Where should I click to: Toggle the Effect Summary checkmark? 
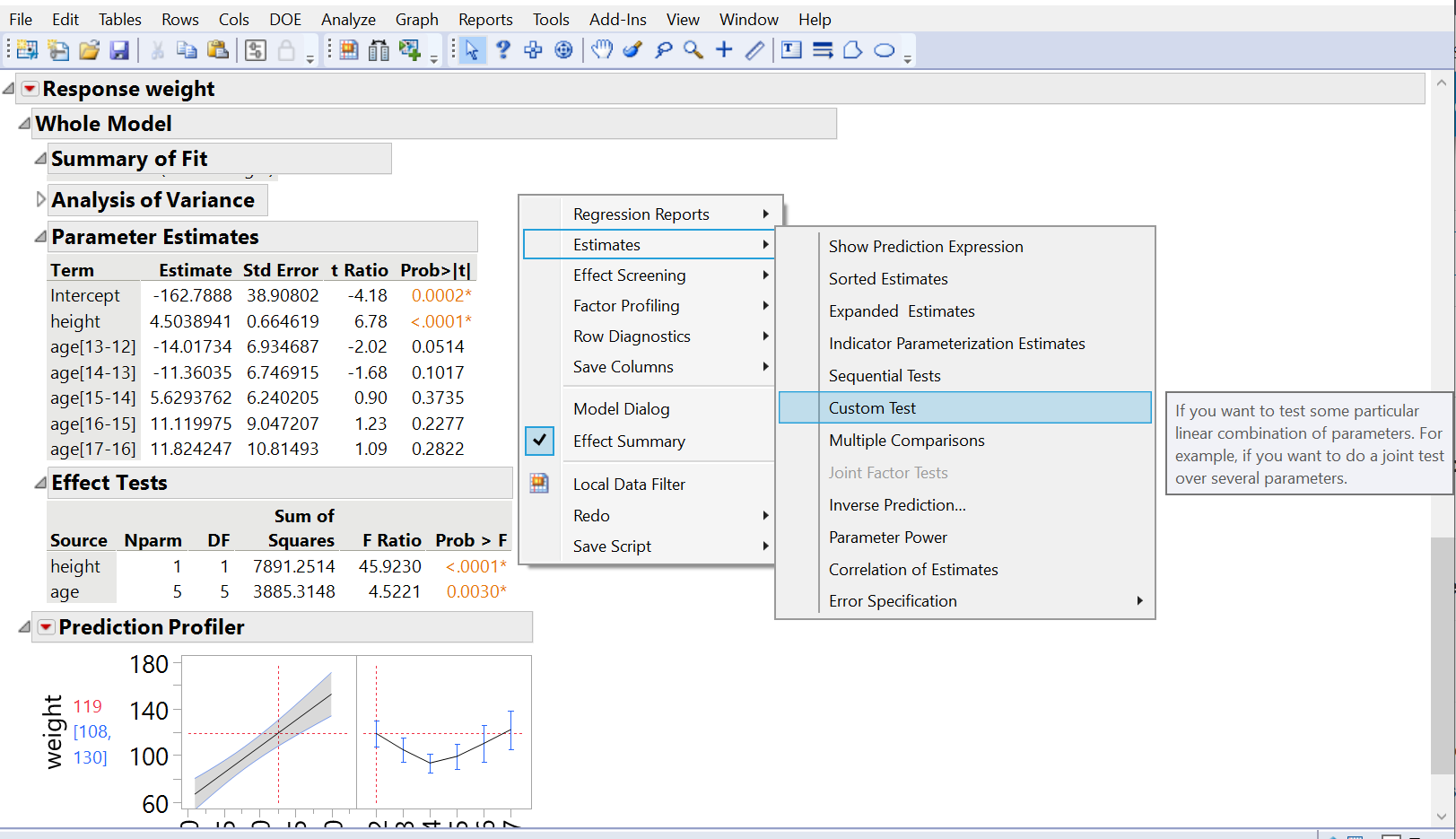click(539, 441)
